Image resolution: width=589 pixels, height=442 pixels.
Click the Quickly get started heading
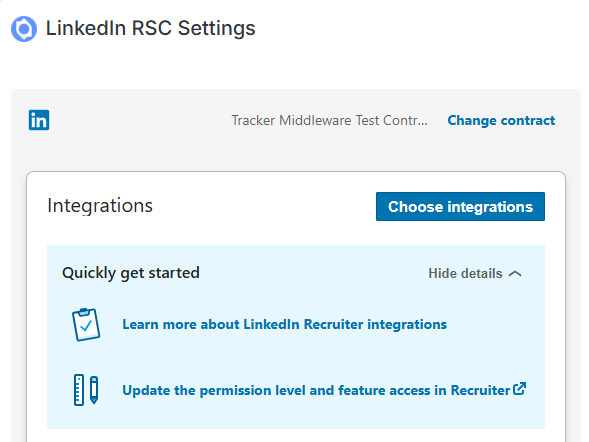pos(131,273)
